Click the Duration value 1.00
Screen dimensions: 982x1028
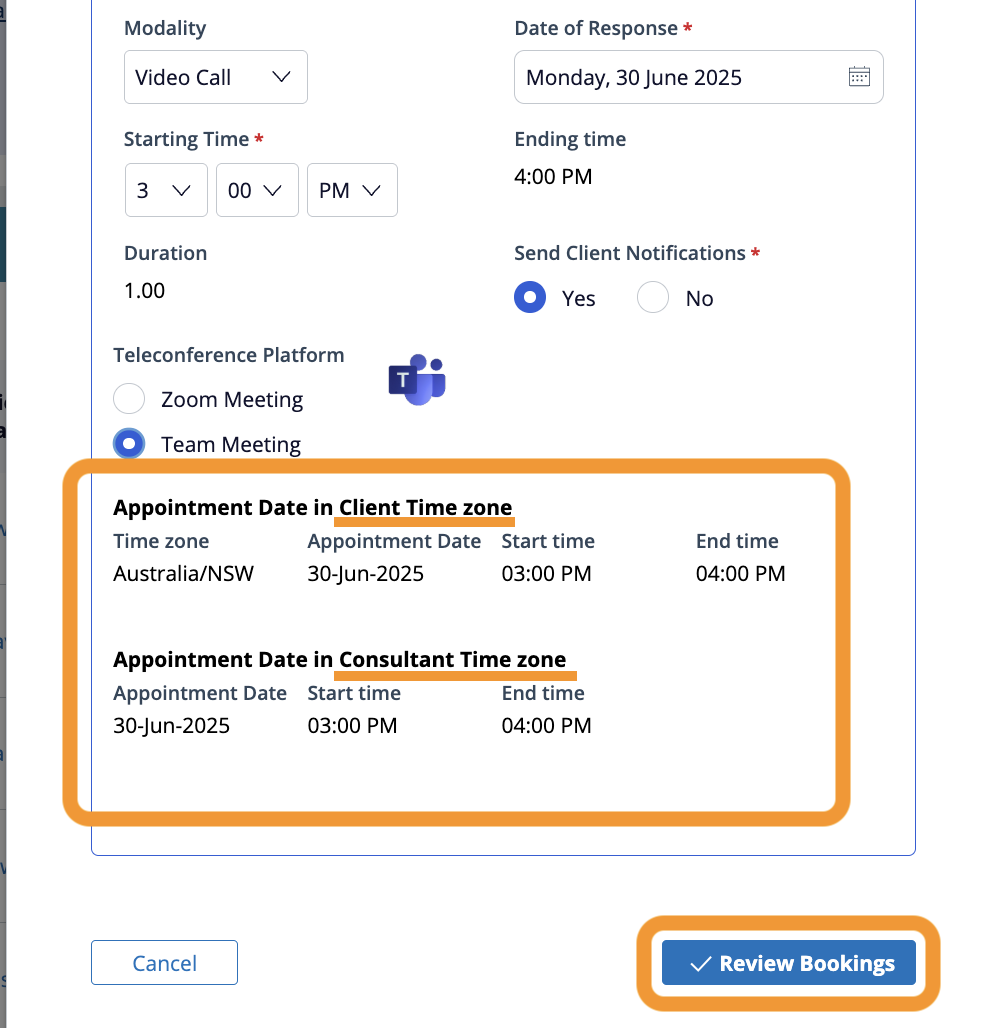(145, 291)
